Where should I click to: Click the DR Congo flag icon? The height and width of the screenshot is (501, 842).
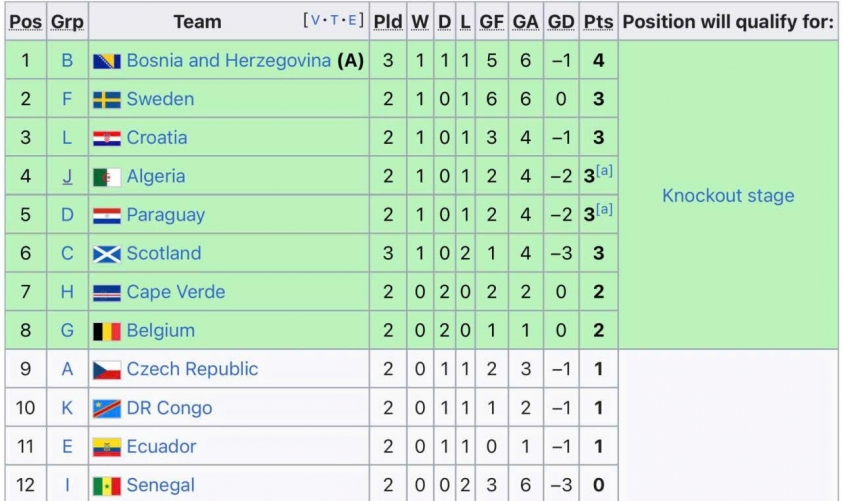pyautogui.click(x=106, y=409)
